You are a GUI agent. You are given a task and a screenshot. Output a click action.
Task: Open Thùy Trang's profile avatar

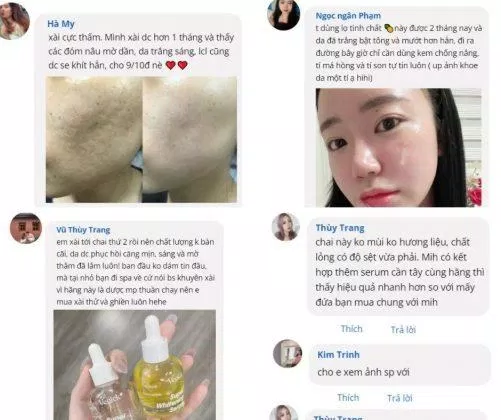[286, 227]
